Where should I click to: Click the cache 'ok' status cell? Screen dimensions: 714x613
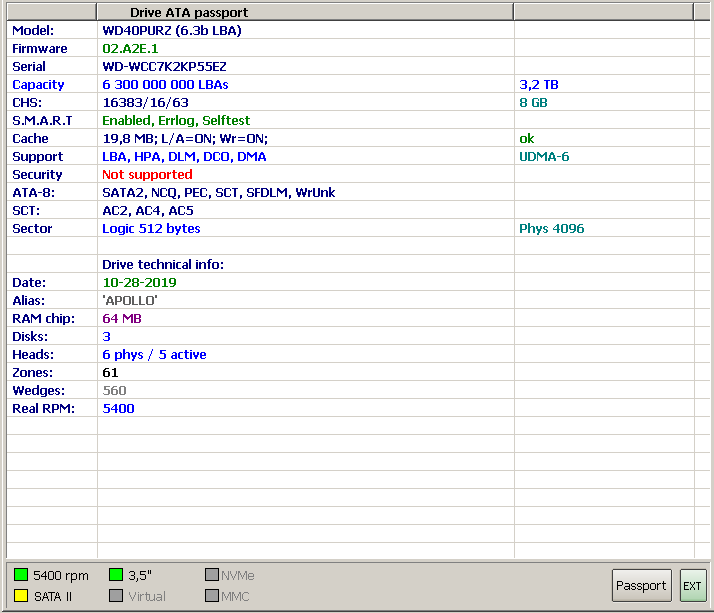(527, 138)
